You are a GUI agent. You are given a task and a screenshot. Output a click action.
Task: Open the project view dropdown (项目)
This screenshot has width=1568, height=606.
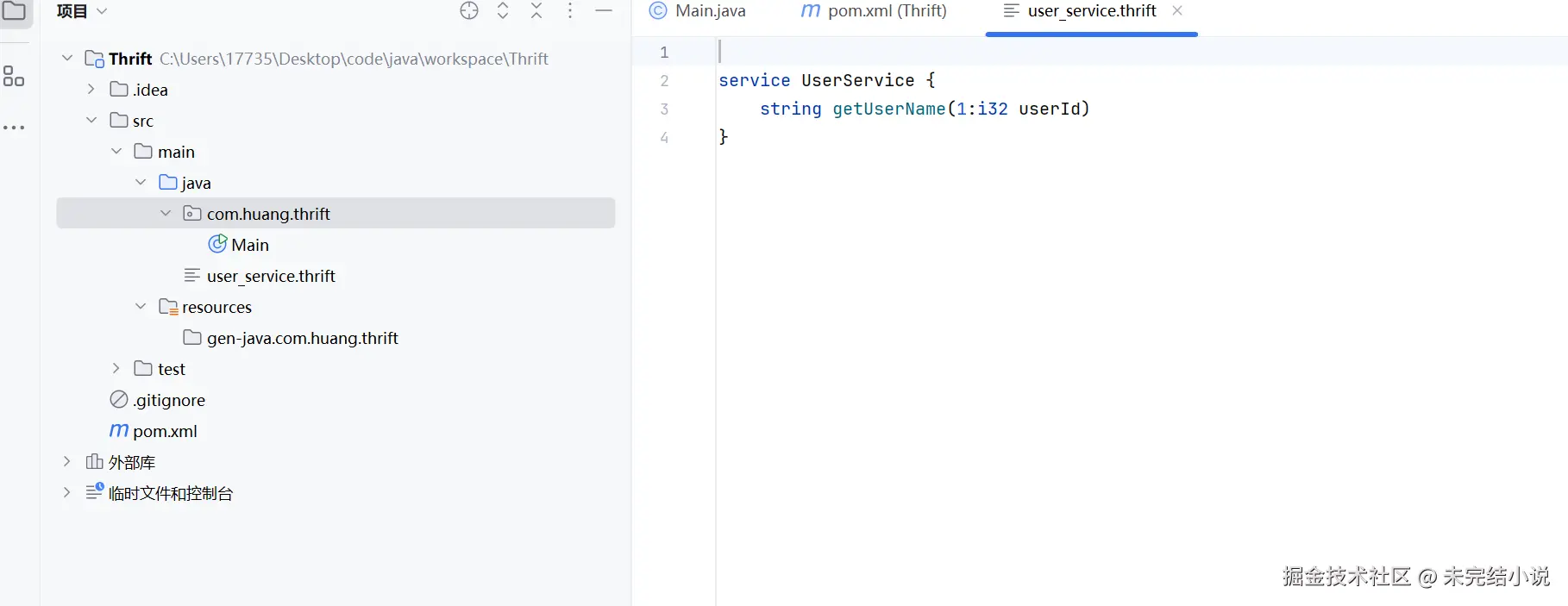(82, 11)
